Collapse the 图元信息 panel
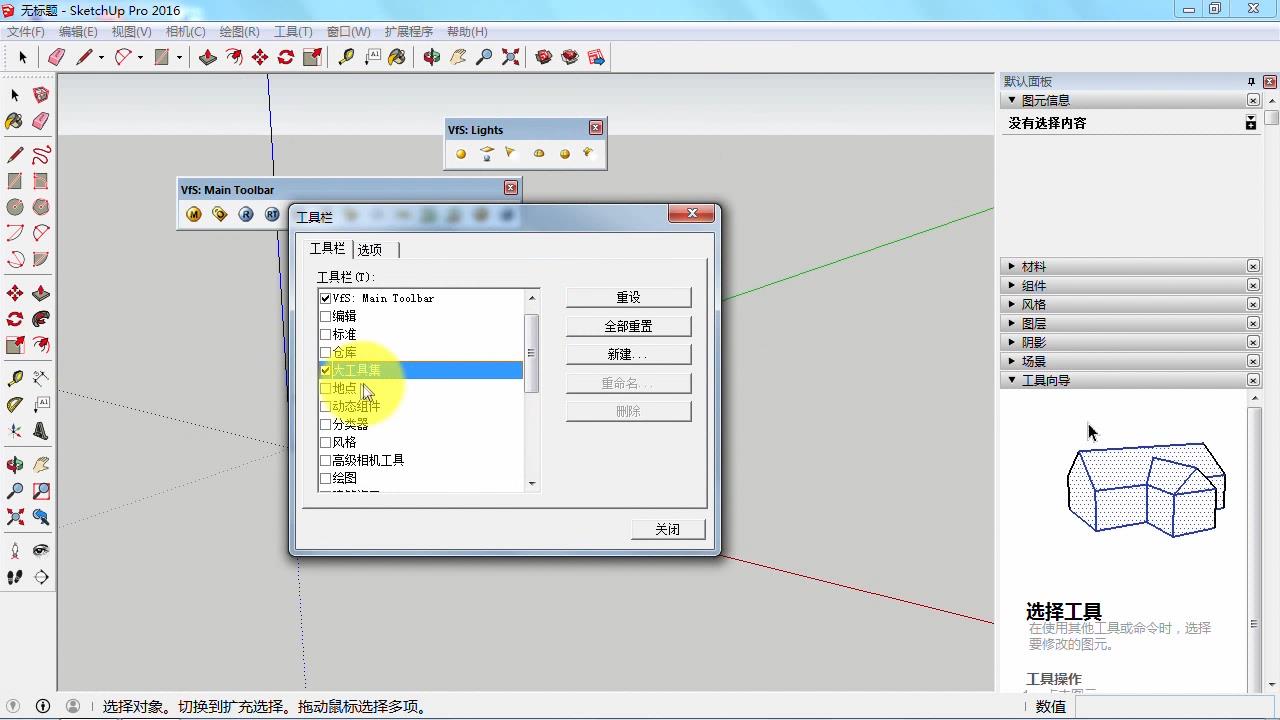The height and width of the screenshot is (720, 1280). tap(1012, 100)
